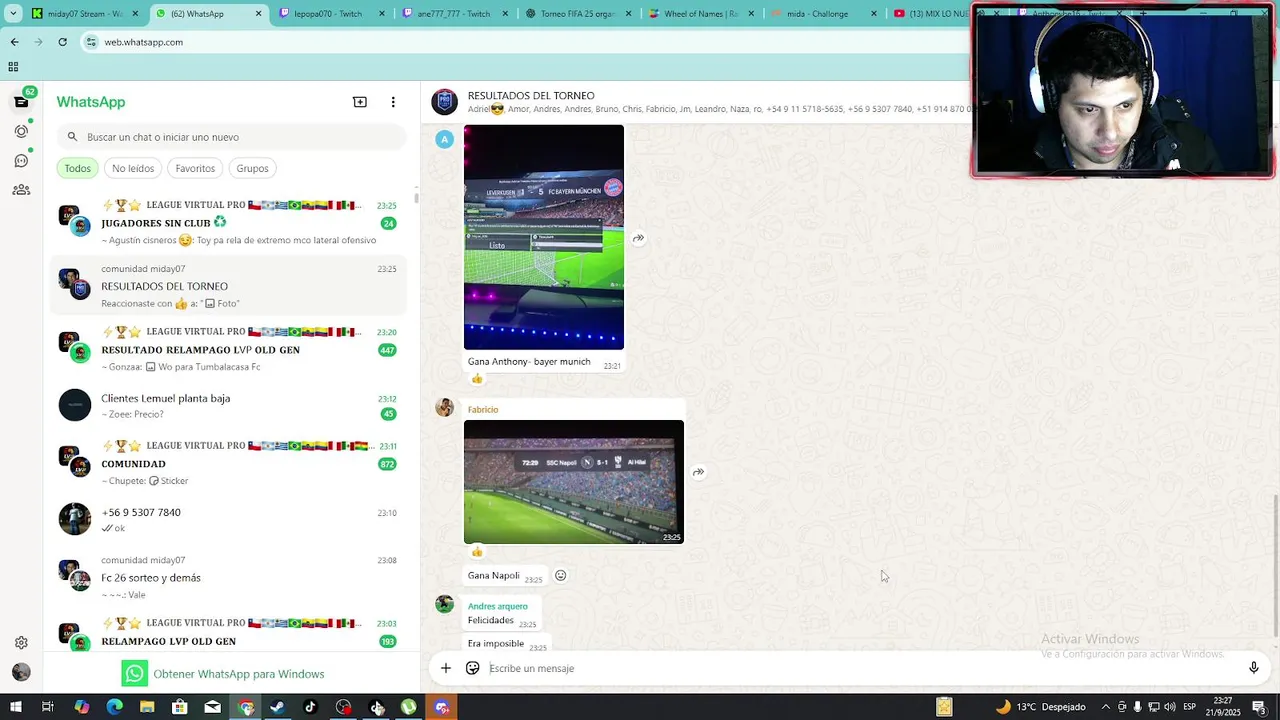Click Andres arquero's avatar beside his message

tap(445, 604)
